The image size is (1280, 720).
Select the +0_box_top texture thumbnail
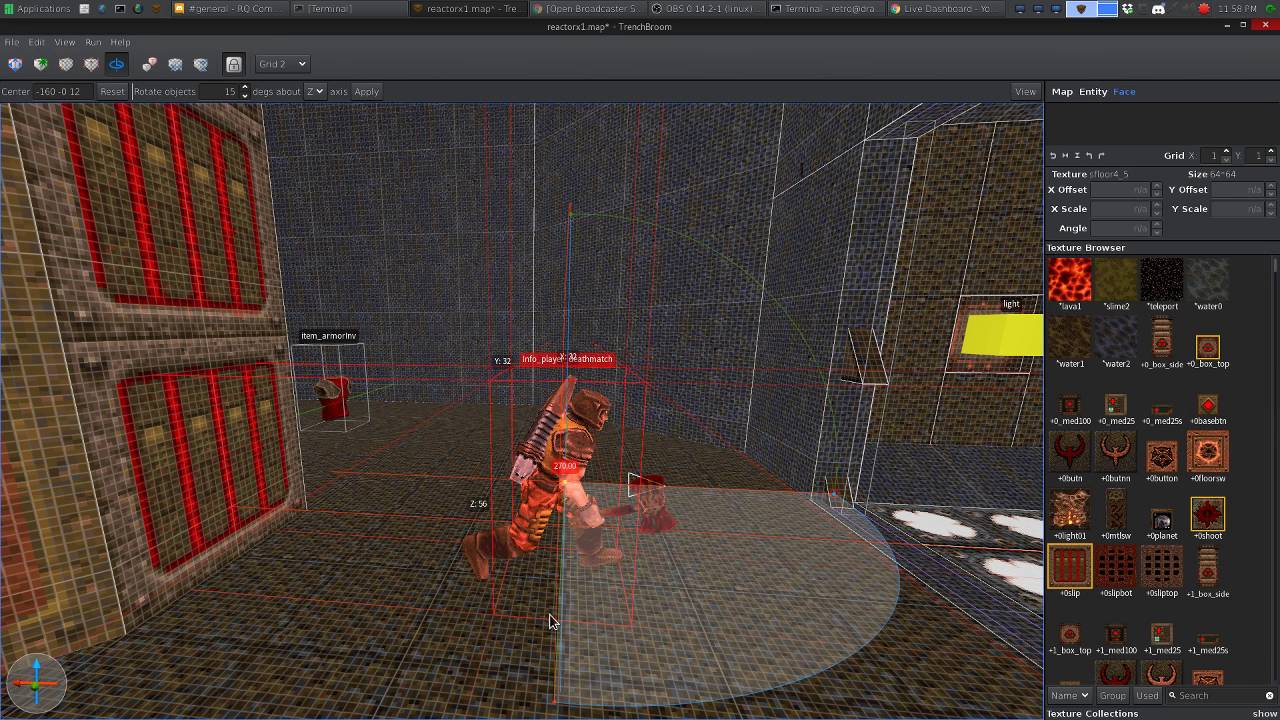click(1208, 347)
